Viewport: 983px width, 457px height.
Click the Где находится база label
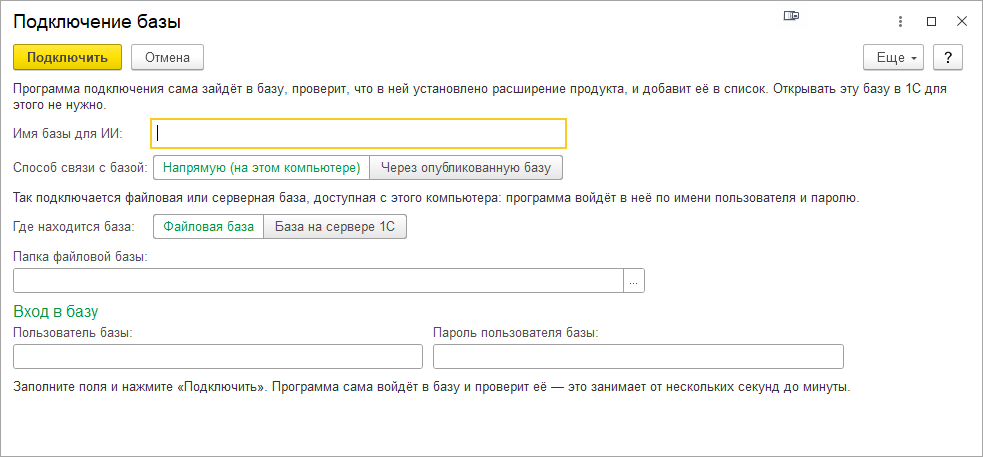(74, 227)
